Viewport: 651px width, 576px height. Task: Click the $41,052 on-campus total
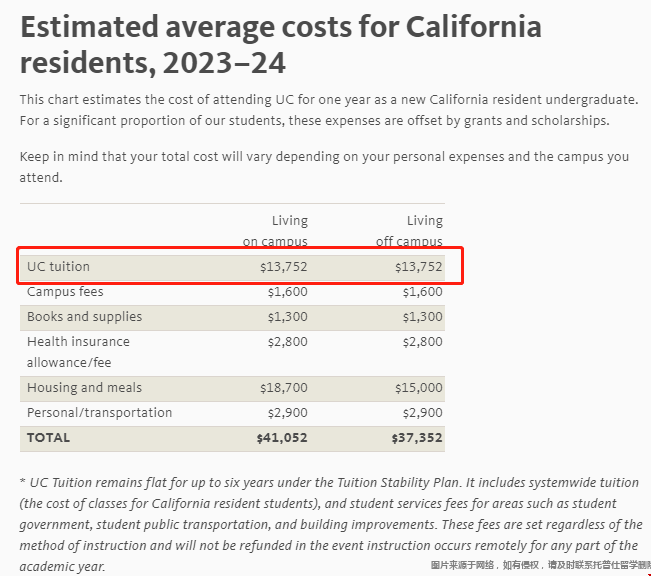click(282, 438)
